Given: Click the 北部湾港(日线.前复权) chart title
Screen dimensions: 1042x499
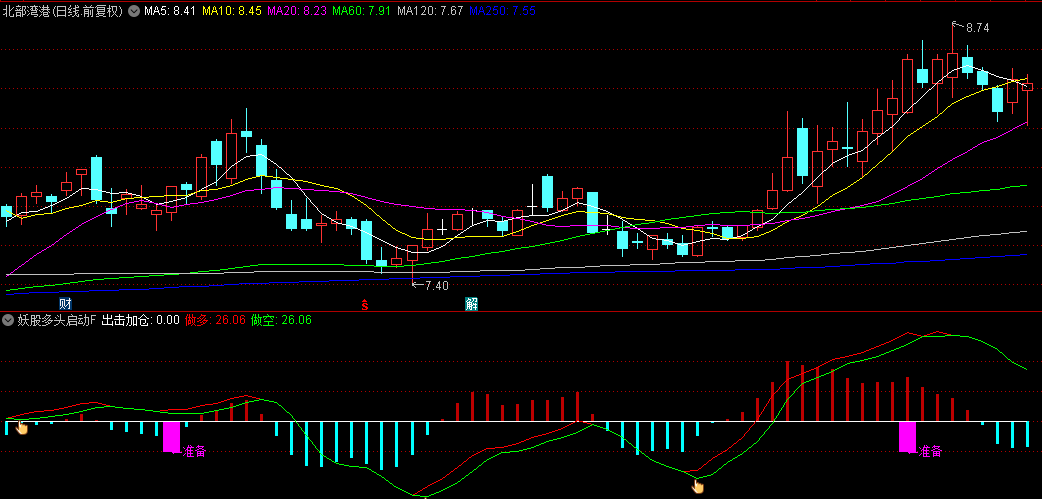Looking at the screenshot, I should (63, 11).
